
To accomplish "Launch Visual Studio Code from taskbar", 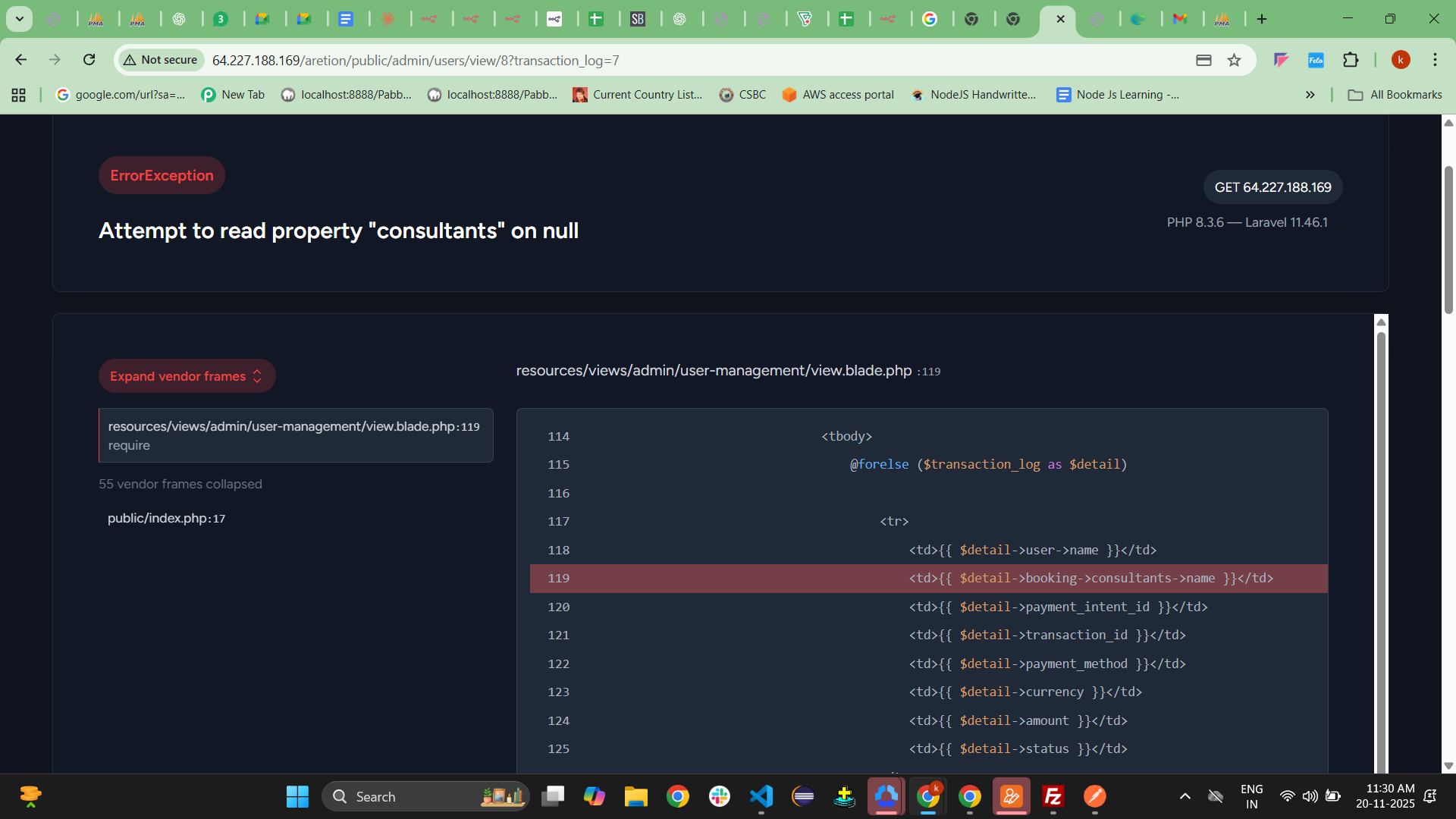I will tap(761, 796).
